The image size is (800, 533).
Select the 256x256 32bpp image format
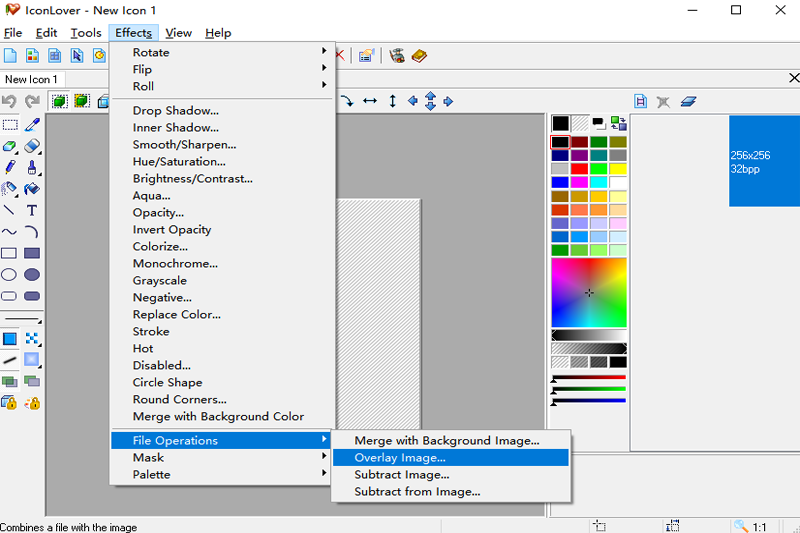[x=764, y=161]
